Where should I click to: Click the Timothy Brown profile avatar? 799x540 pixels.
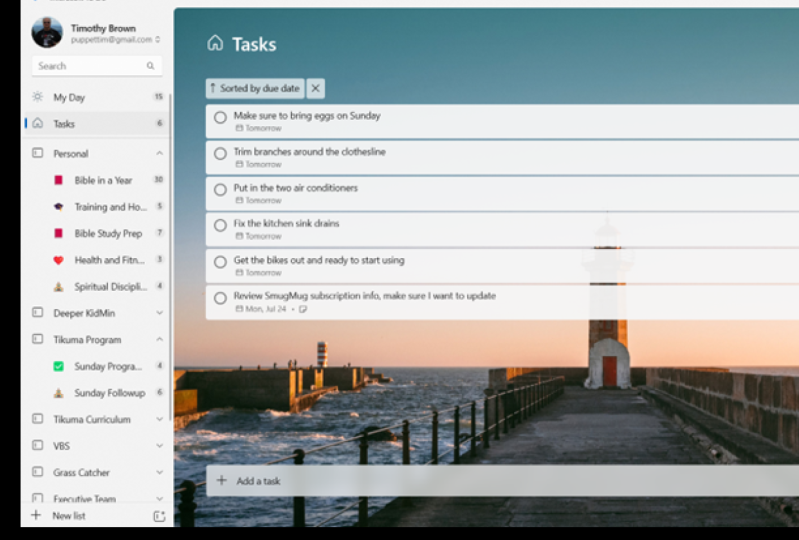pyautogui.click(x=47, y=33)
